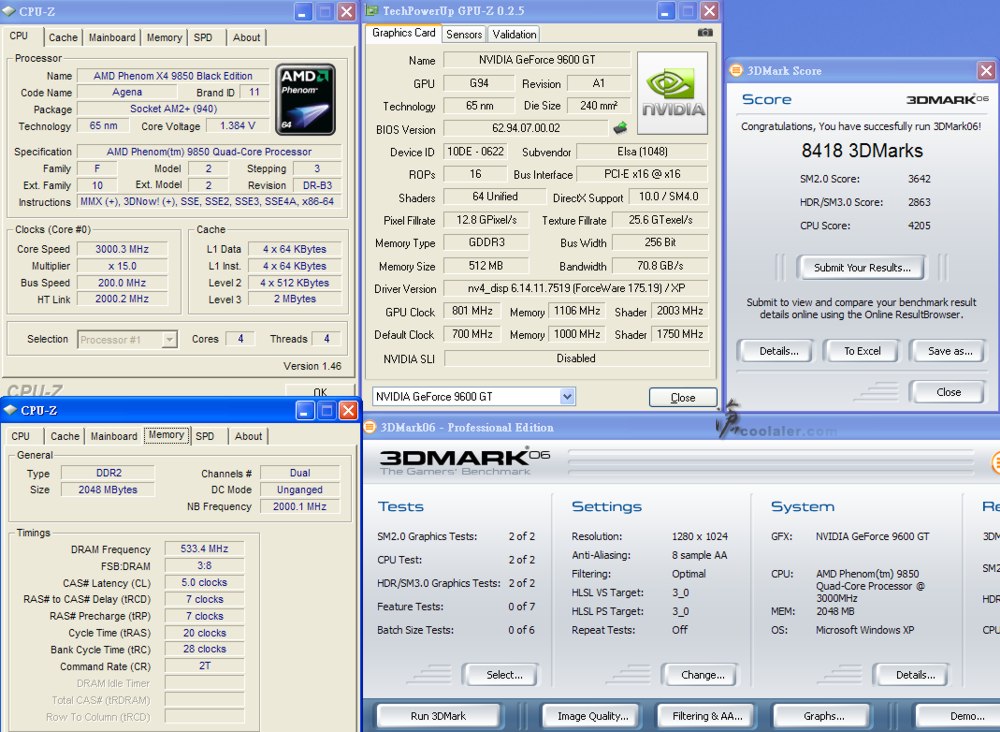1000x732 pixels.
Task: Click the CPU Score value 4205
Action: (919, 226)
